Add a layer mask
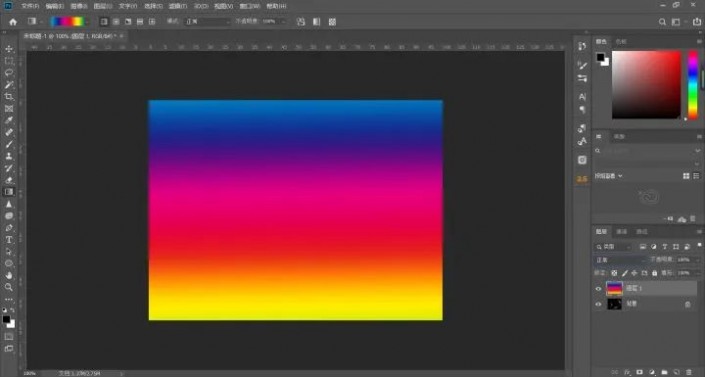This screenshot has width=705, height=377. pos(639,373)
